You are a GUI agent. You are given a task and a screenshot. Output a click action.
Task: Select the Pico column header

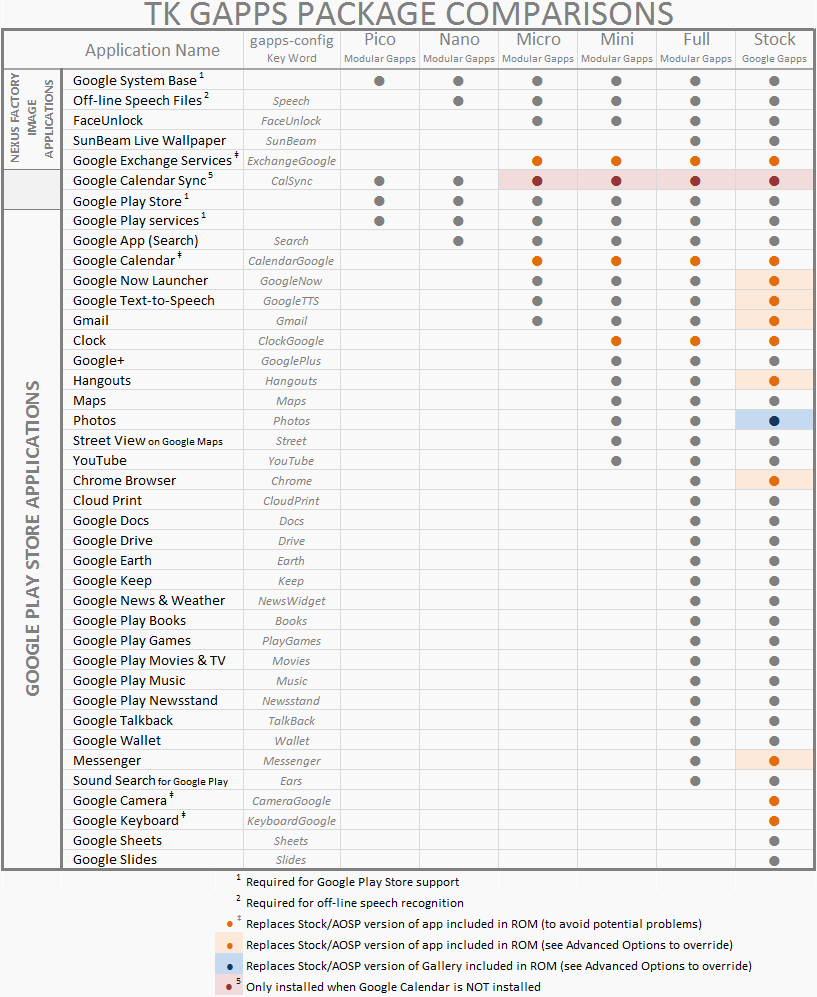[379, 47]
